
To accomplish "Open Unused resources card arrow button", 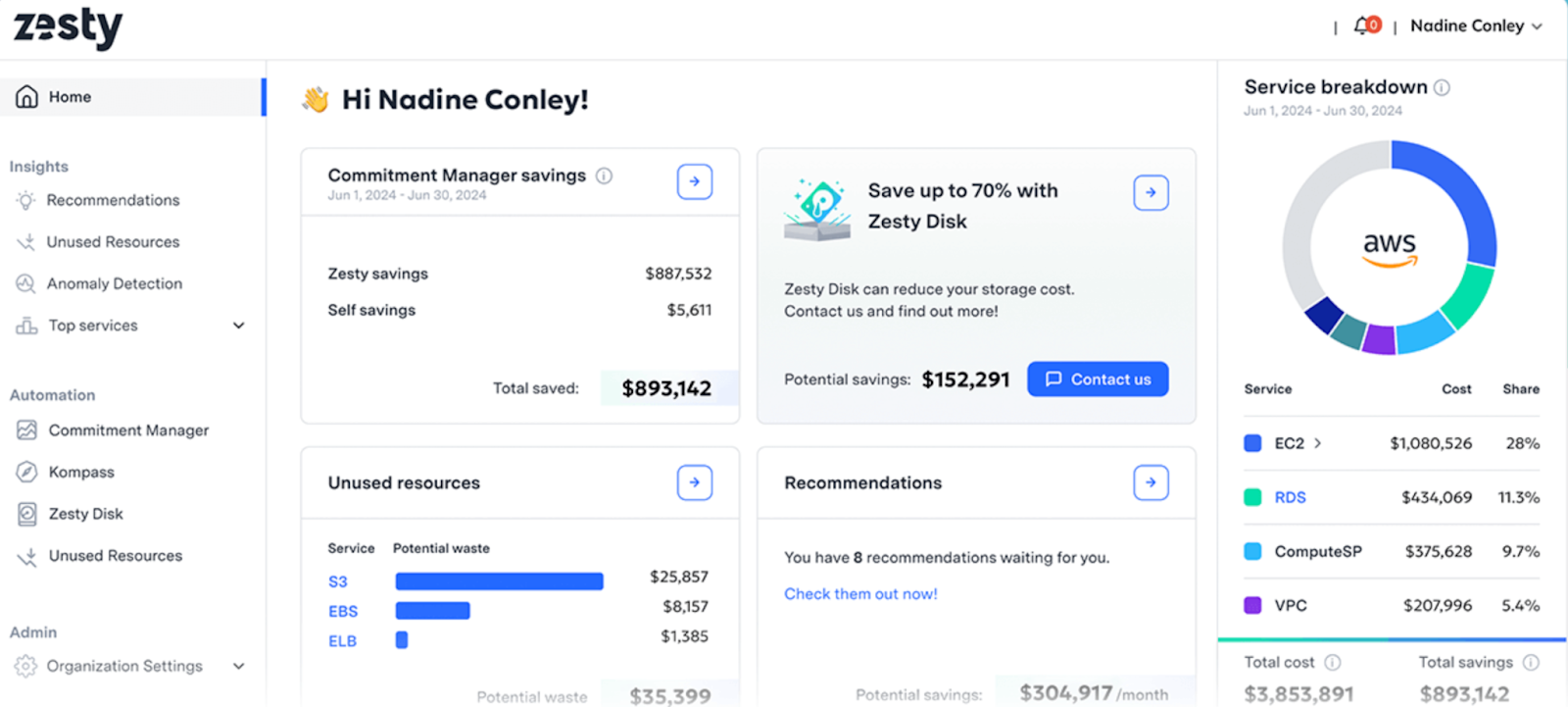I will click(695, 482).
